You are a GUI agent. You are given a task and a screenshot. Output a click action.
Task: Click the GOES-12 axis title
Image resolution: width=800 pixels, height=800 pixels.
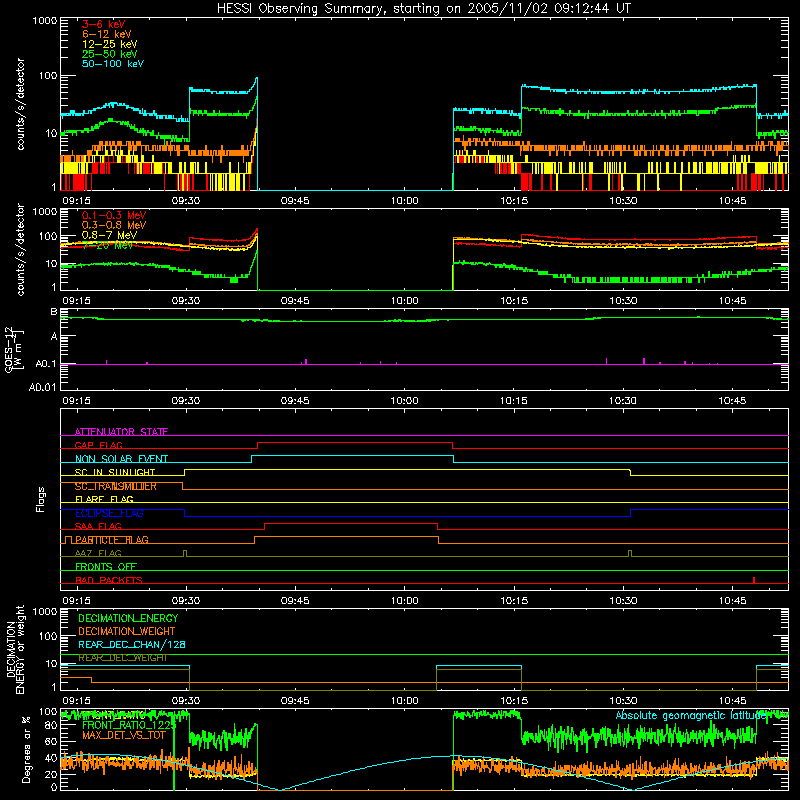[14, 350]
